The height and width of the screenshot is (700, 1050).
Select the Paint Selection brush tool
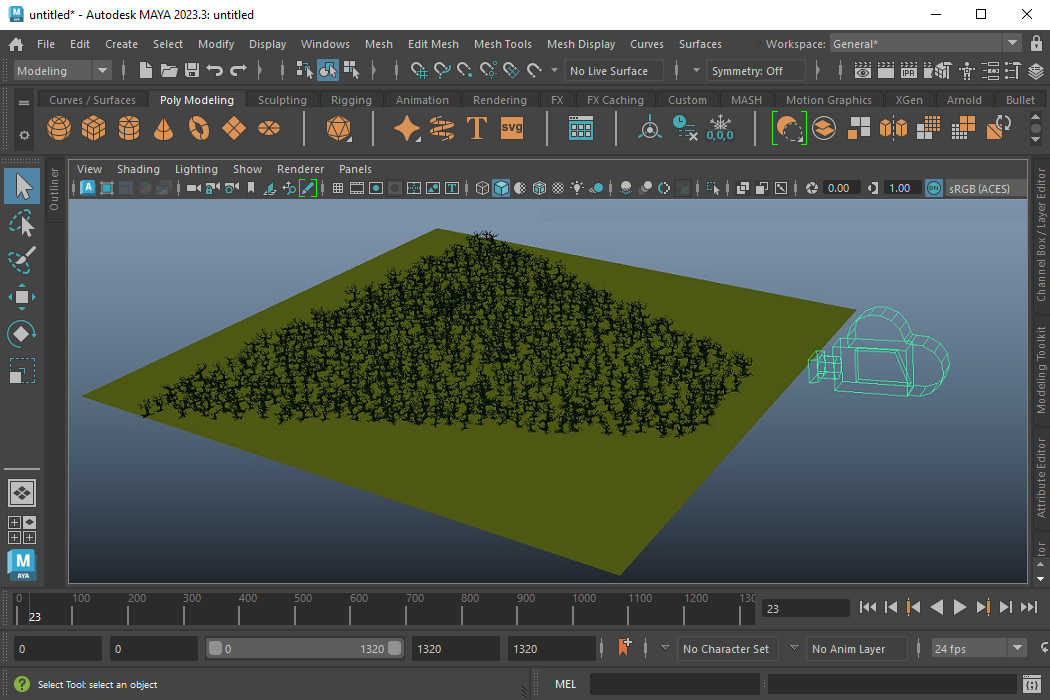pos(22,260)
